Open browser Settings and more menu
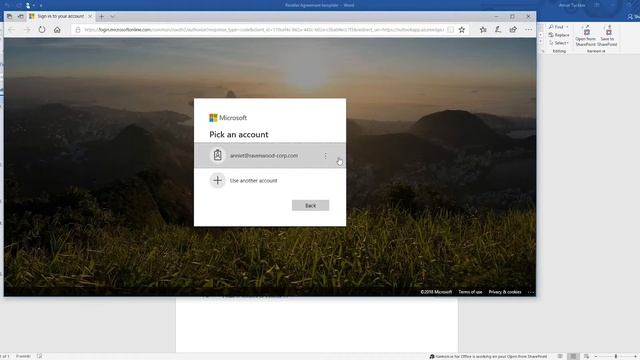Screen dimensions: 640x360 point(529,30)
